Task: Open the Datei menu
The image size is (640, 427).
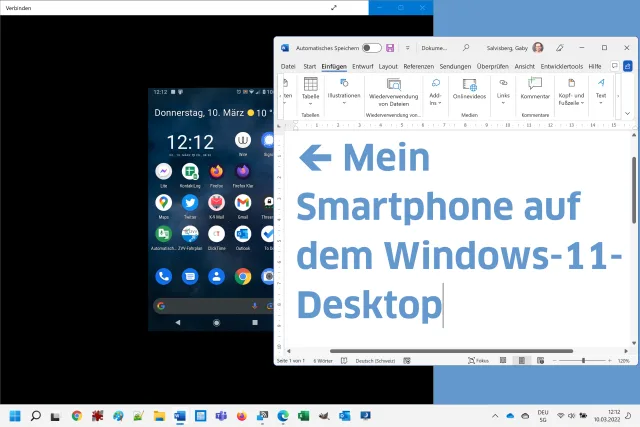Action: pos(288,66)
